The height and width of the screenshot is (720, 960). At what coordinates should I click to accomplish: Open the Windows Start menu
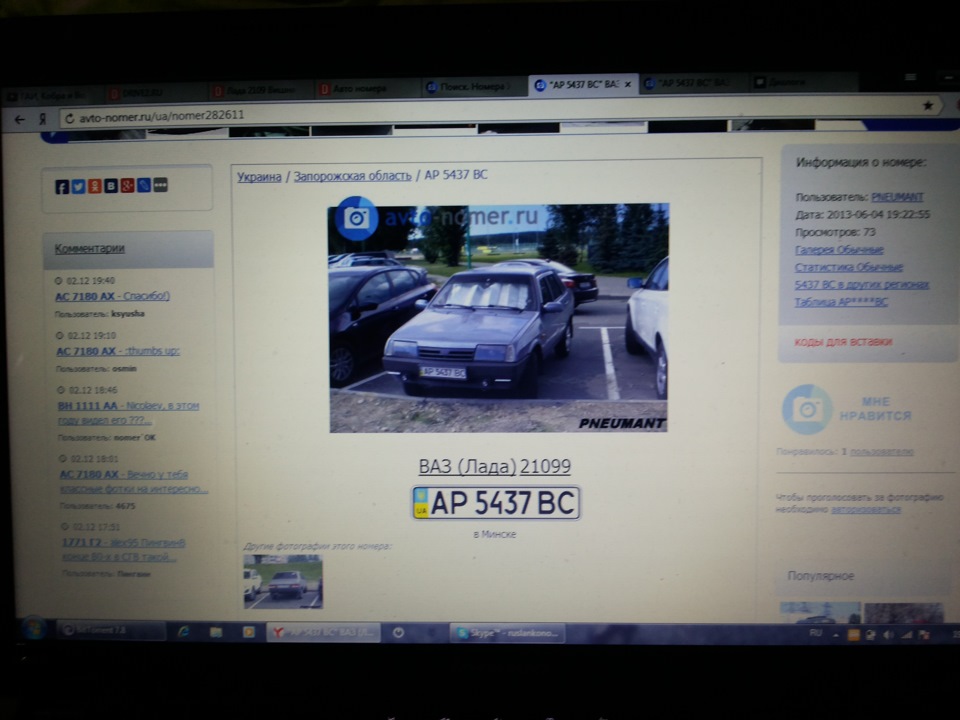[x=34, y=628]
